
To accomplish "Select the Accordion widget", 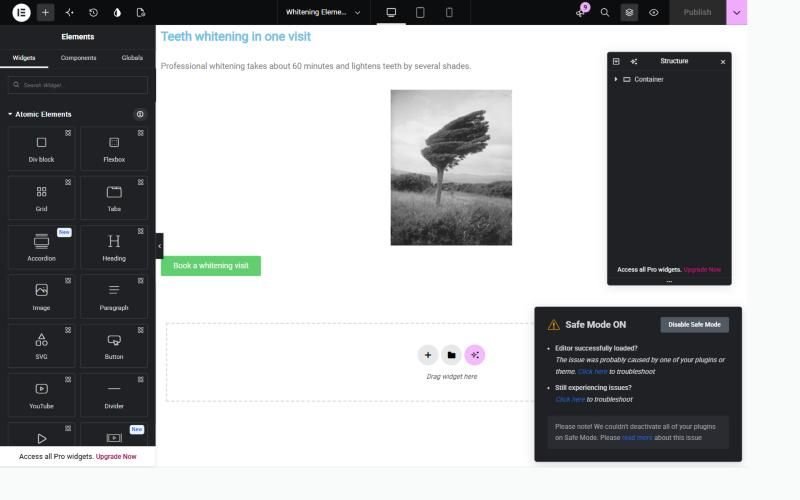I will tap(41, 247).
